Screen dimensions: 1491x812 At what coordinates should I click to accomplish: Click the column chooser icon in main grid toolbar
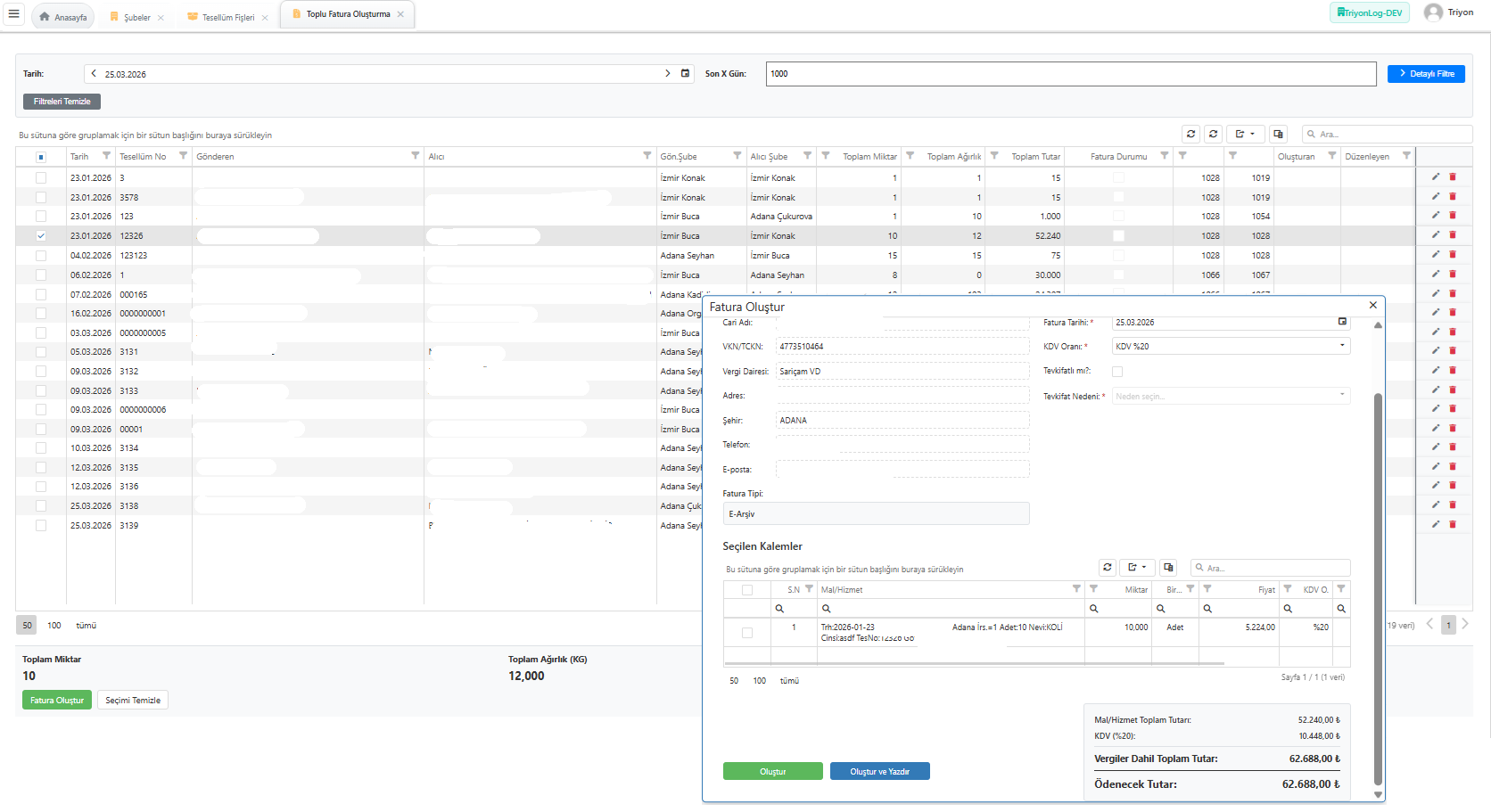click(x=1278, y=134)
